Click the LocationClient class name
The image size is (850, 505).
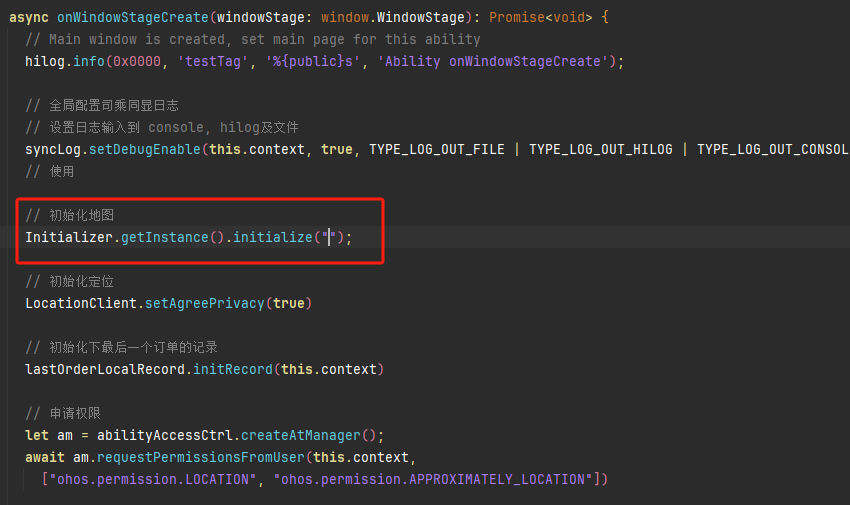click(x=82, y=303)
